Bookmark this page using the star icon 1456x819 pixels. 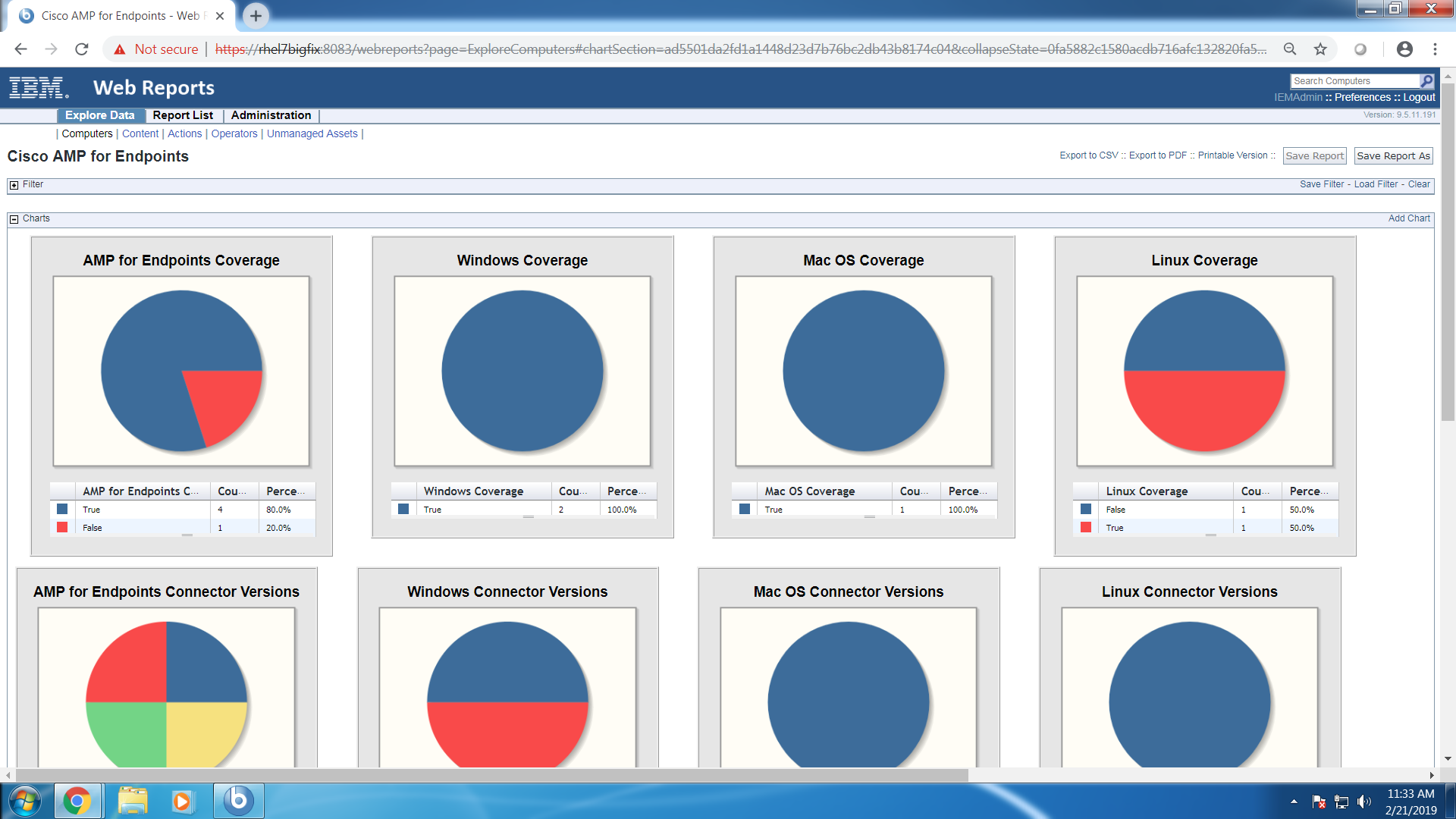coord(1321,49)
